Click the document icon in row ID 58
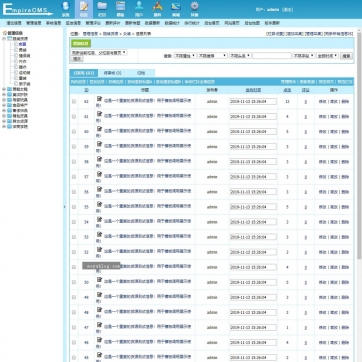This screenshot has height=362, width=362. pyautogui.click(x=99, y=159)
